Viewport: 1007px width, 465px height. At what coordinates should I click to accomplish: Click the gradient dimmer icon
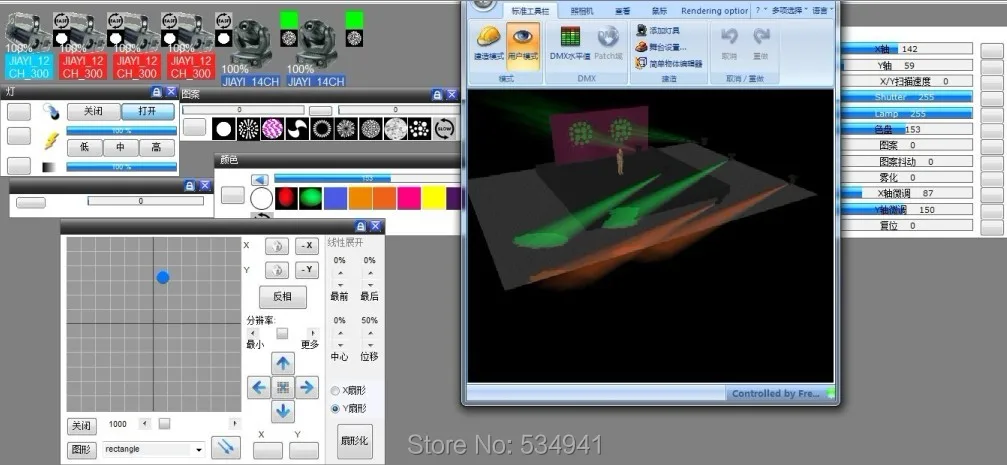click(x=49, y=167)
